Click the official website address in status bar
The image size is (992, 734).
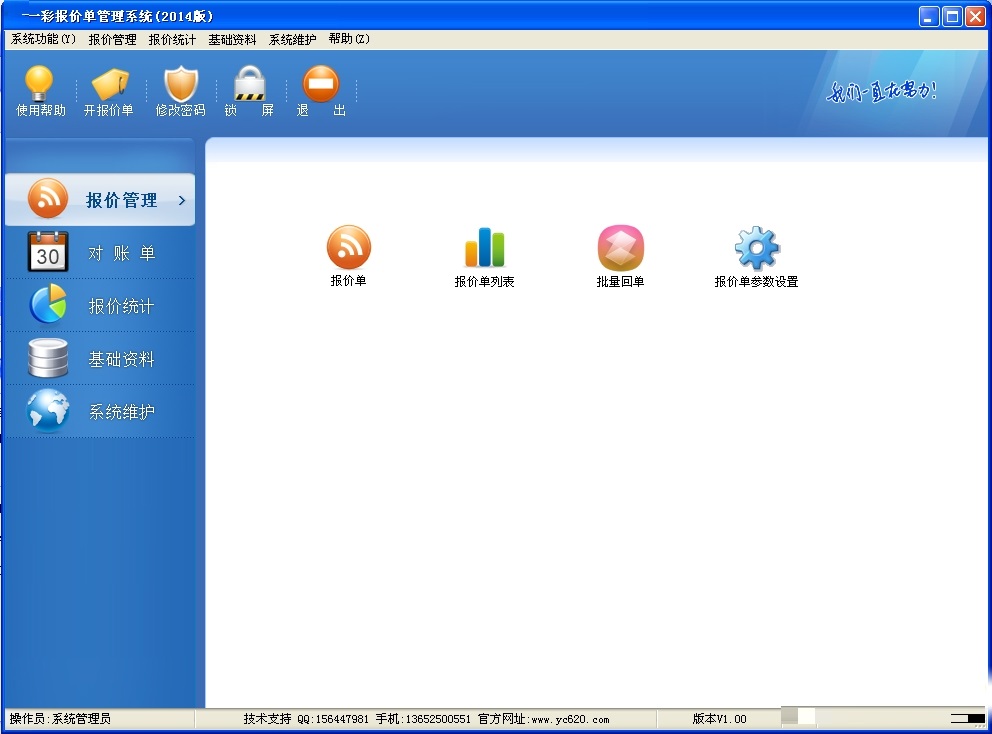569,719
